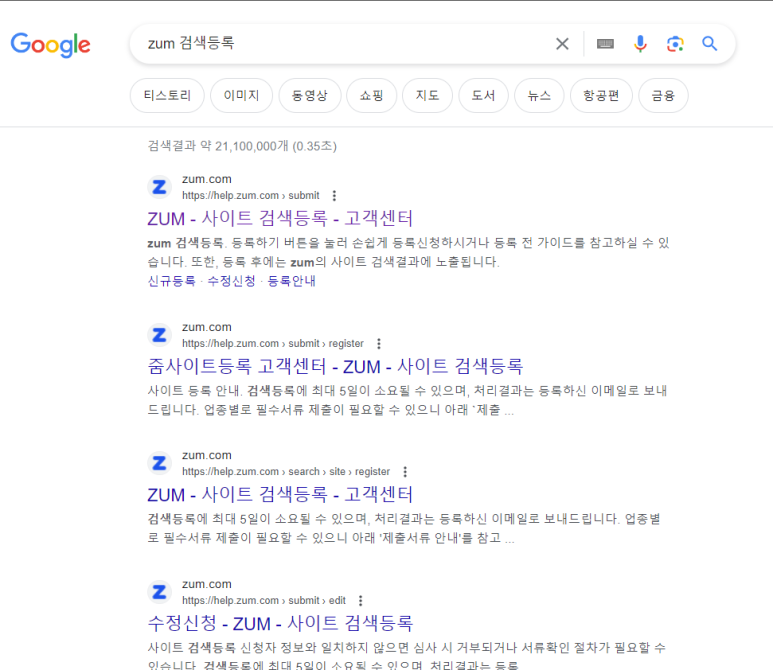Open three-dot menu for submit › register result

pos(379,344)
